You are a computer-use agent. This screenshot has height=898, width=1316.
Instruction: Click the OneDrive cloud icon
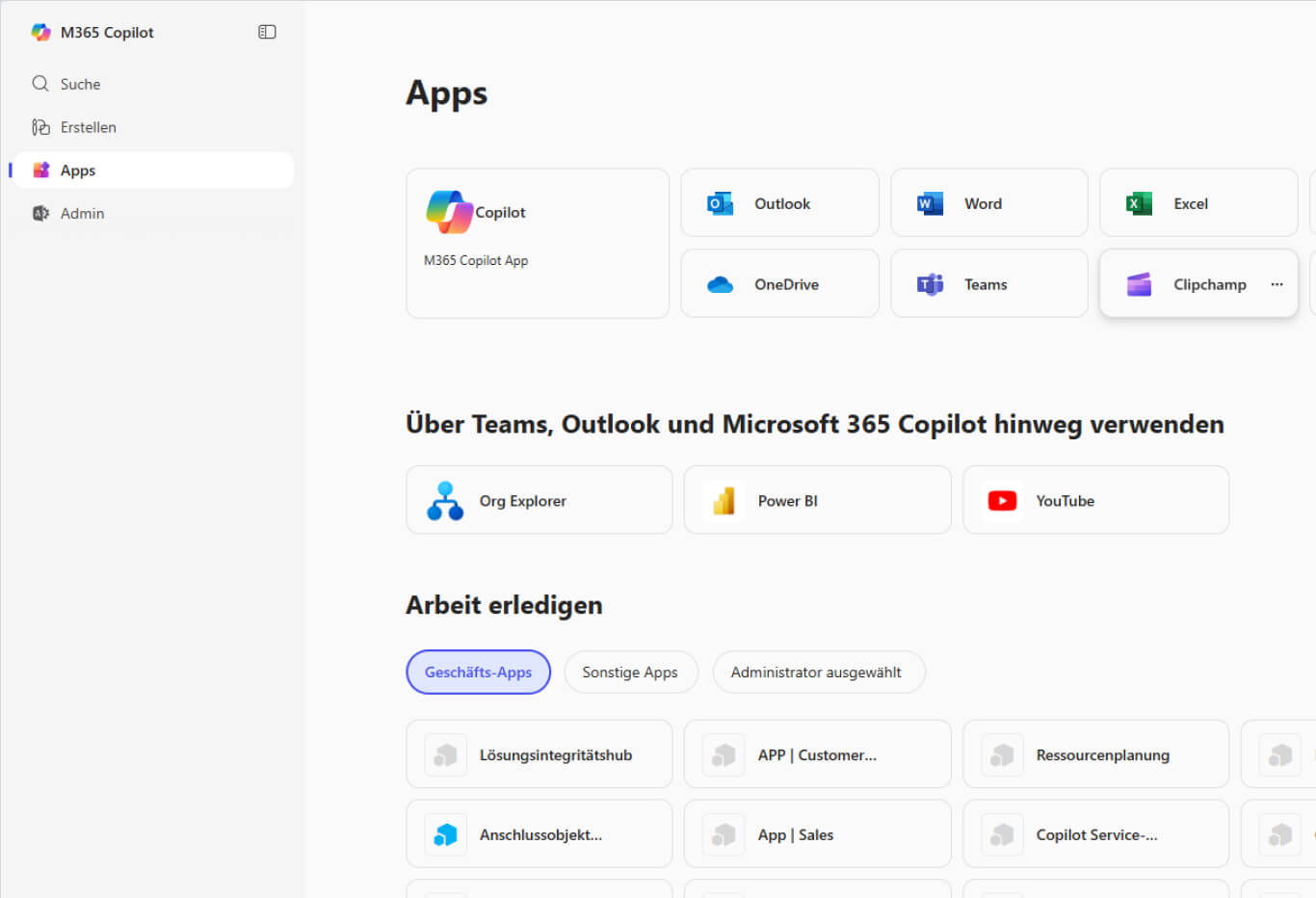(x=721, y=284)
